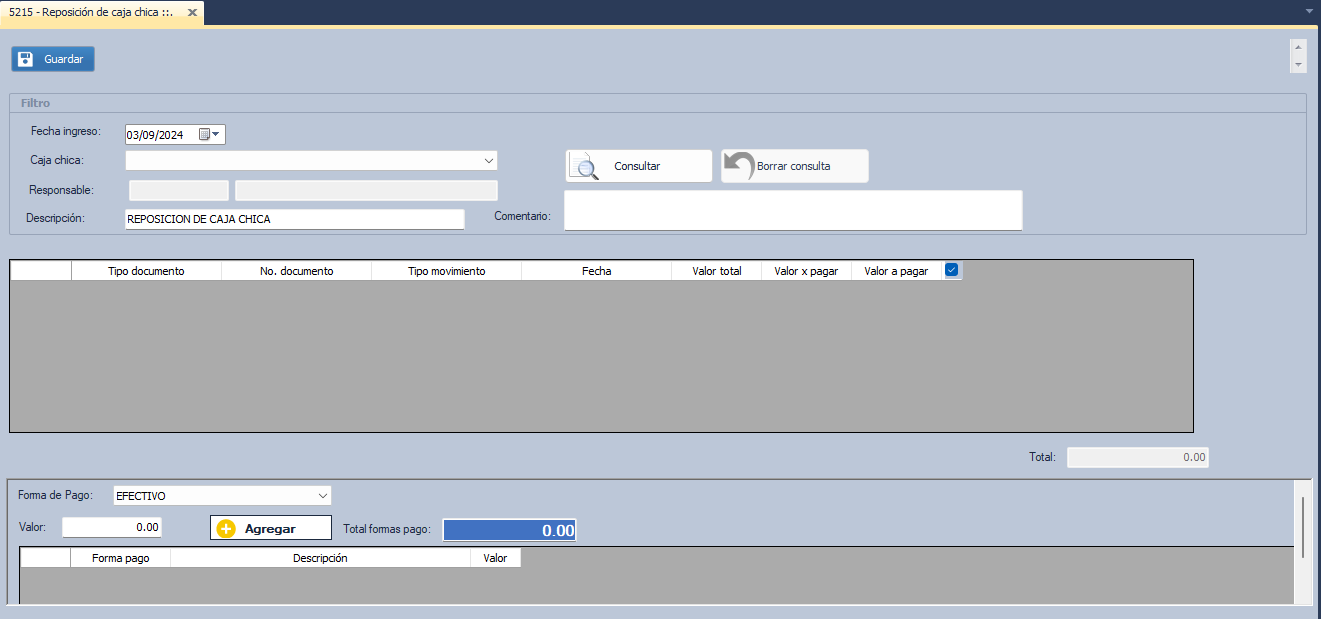Click the Tipo documento column header
Image resolution: width=1321 pixels, height=619 pixels.
[x=146, y=271]
